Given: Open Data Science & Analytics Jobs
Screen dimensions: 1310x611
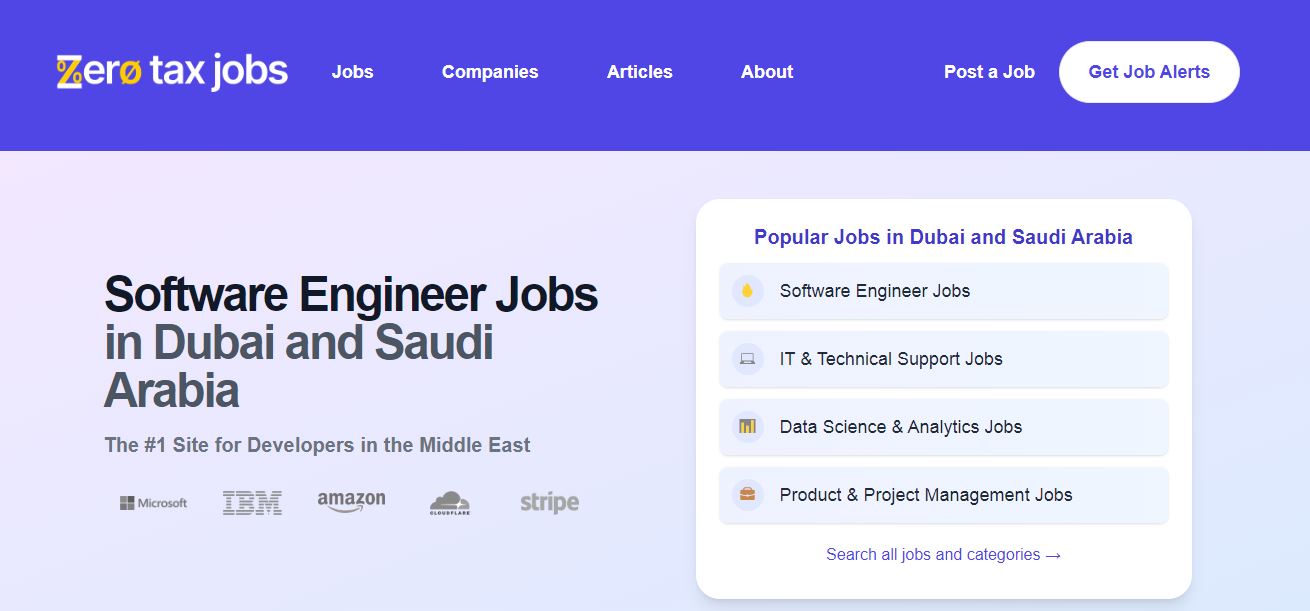Looking at the screenshot, I should pos(944,427).
